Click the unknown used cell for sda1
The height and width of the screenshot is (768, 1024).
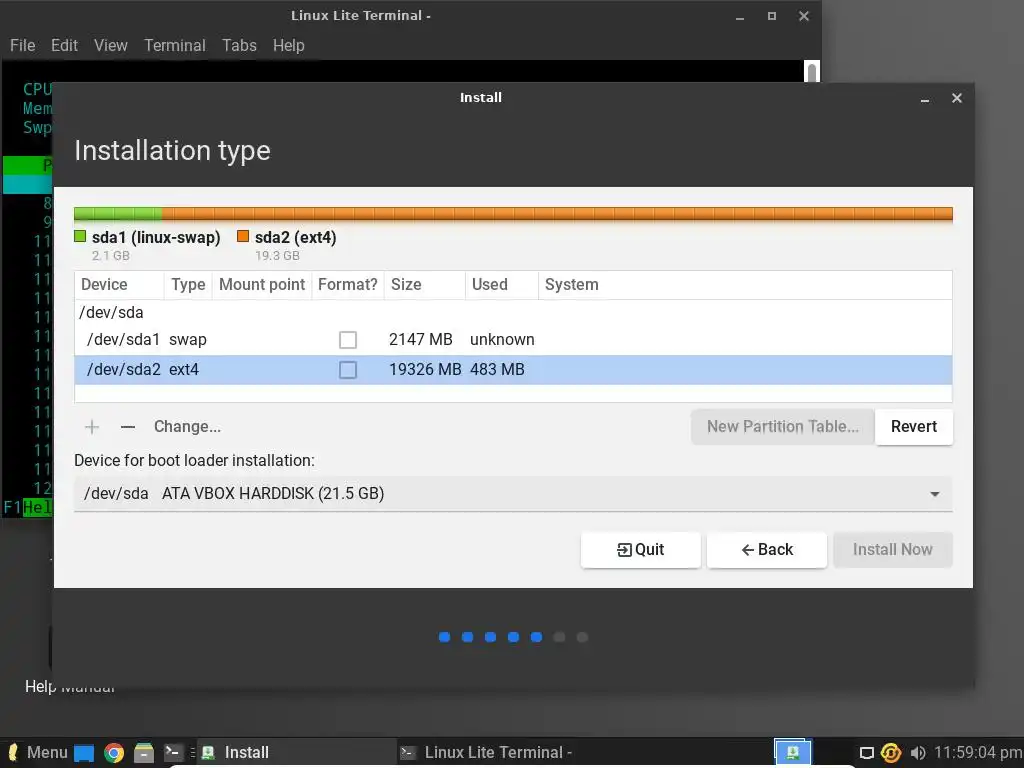[x=502, y=340]
